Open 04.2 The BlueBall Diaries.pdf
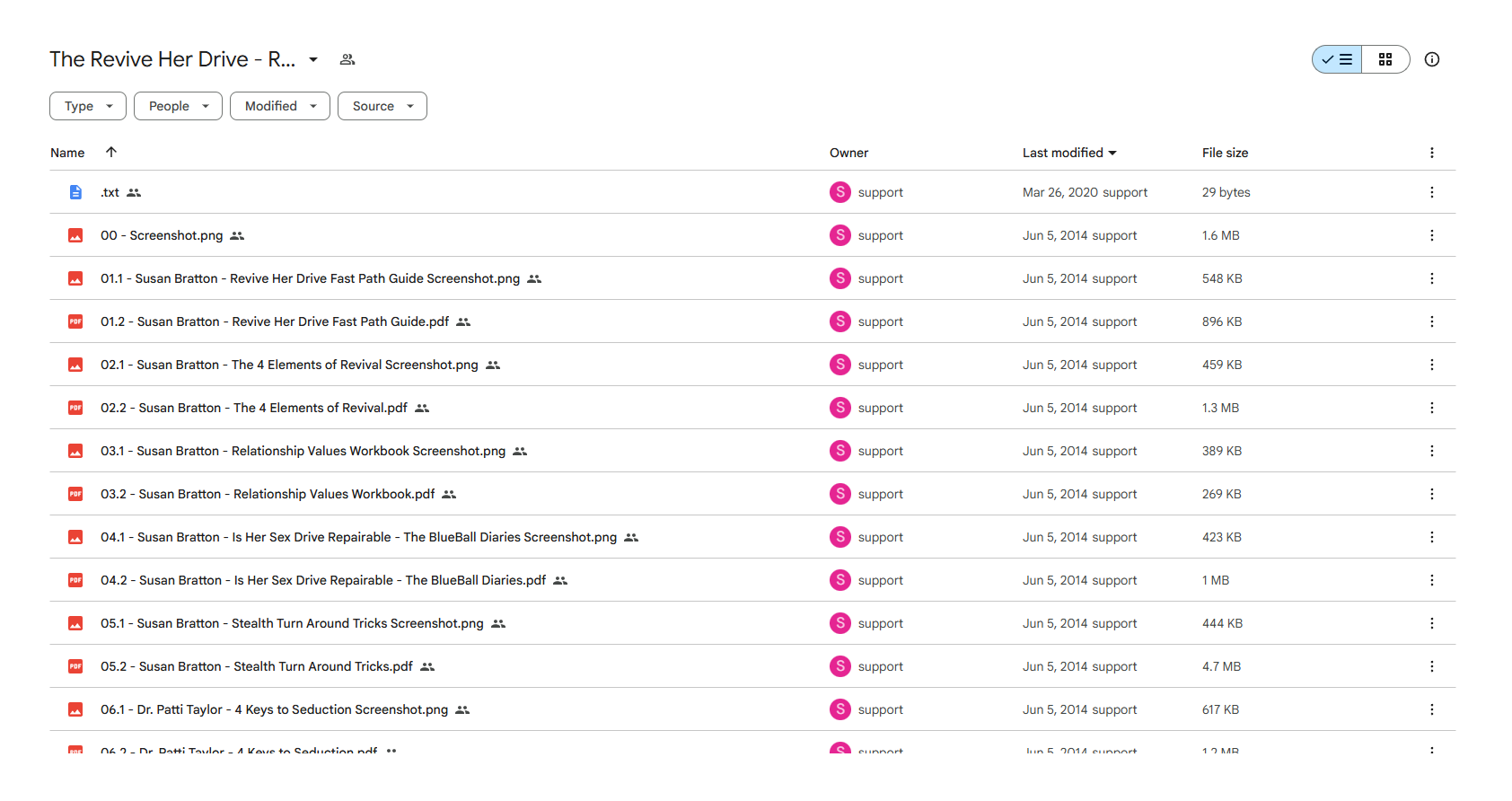Screen dimensions: 1512x801 (x=323, y=580)
